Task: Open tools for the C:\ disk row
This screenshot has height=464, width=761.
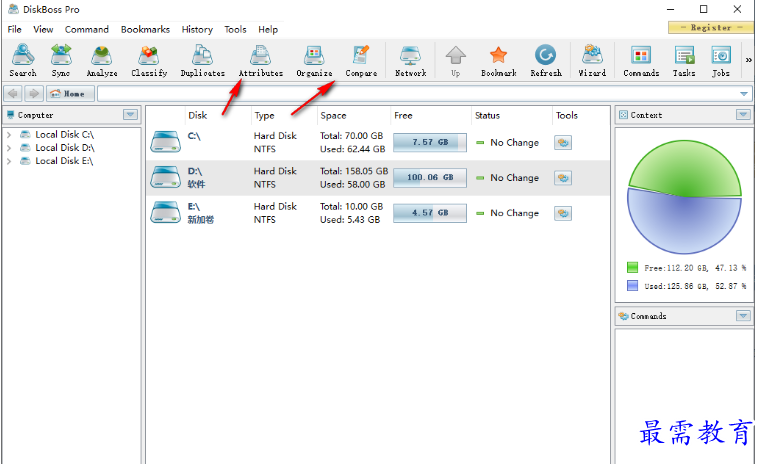Action: [562, 143]
